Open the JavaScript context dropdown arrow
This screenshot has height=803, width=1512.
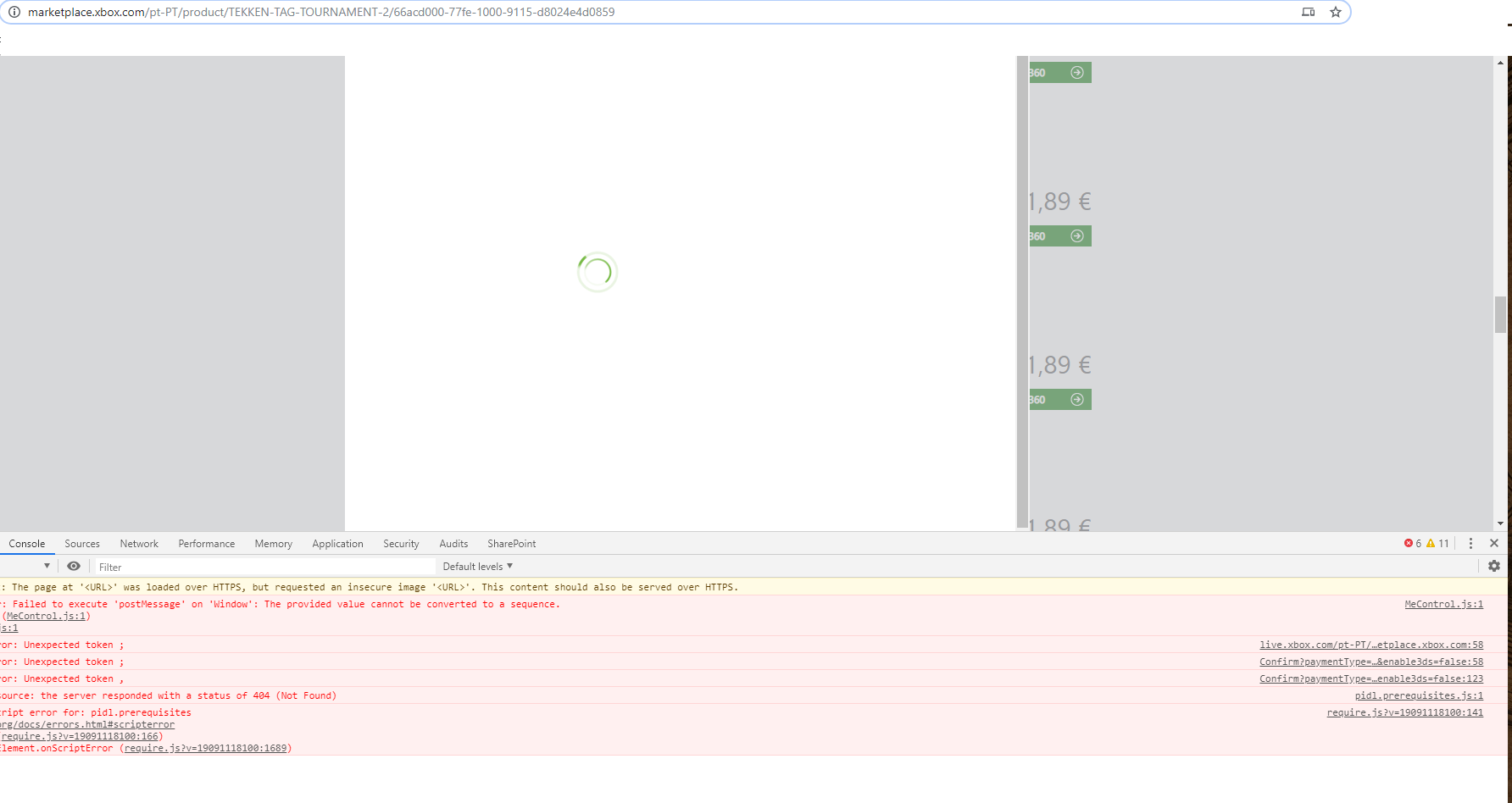pyautogui.click(x=47, y=566)
